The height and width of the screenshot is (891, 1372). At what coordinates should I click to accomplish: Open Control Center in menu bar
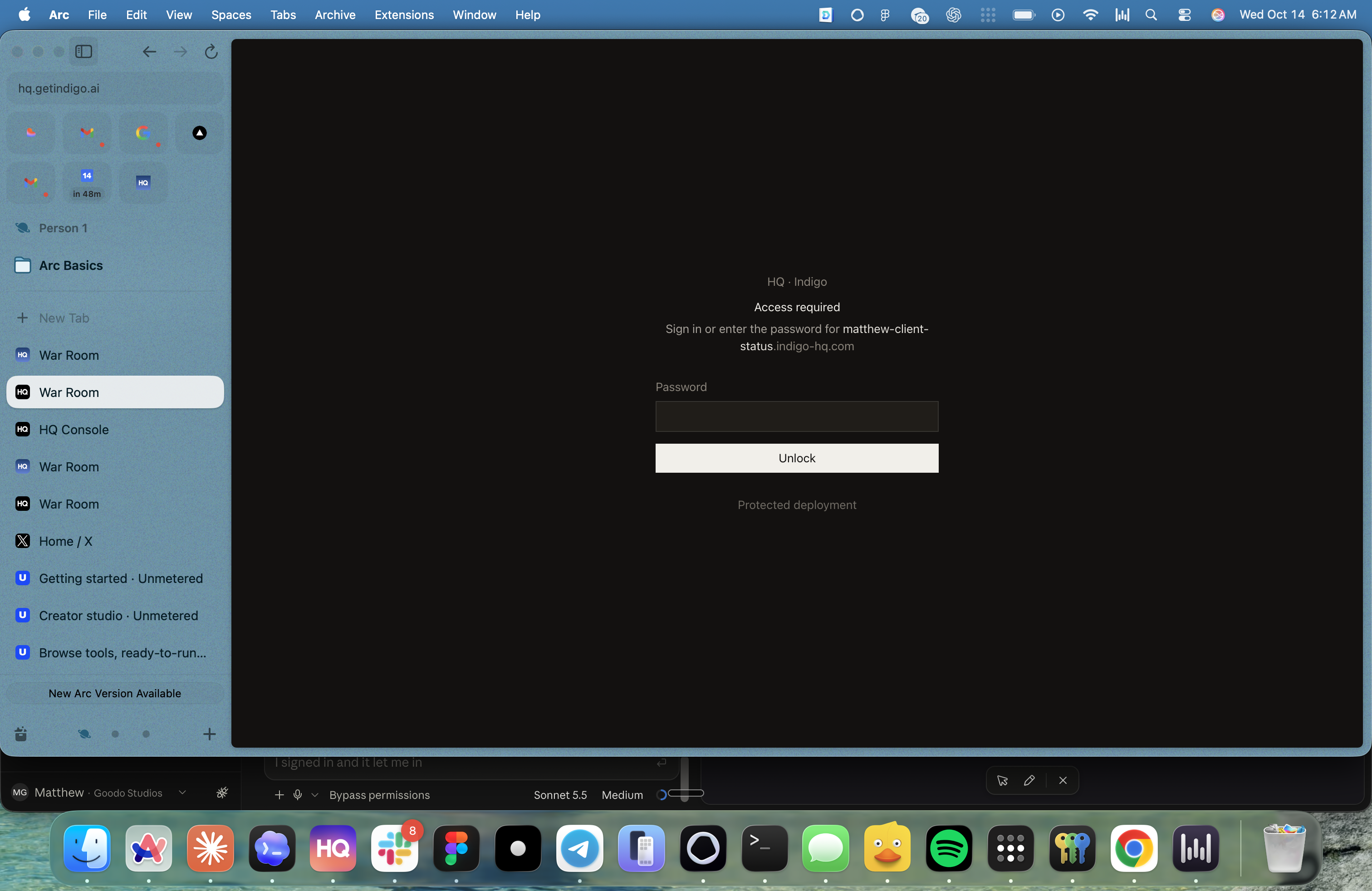(x=1184, y=15)
